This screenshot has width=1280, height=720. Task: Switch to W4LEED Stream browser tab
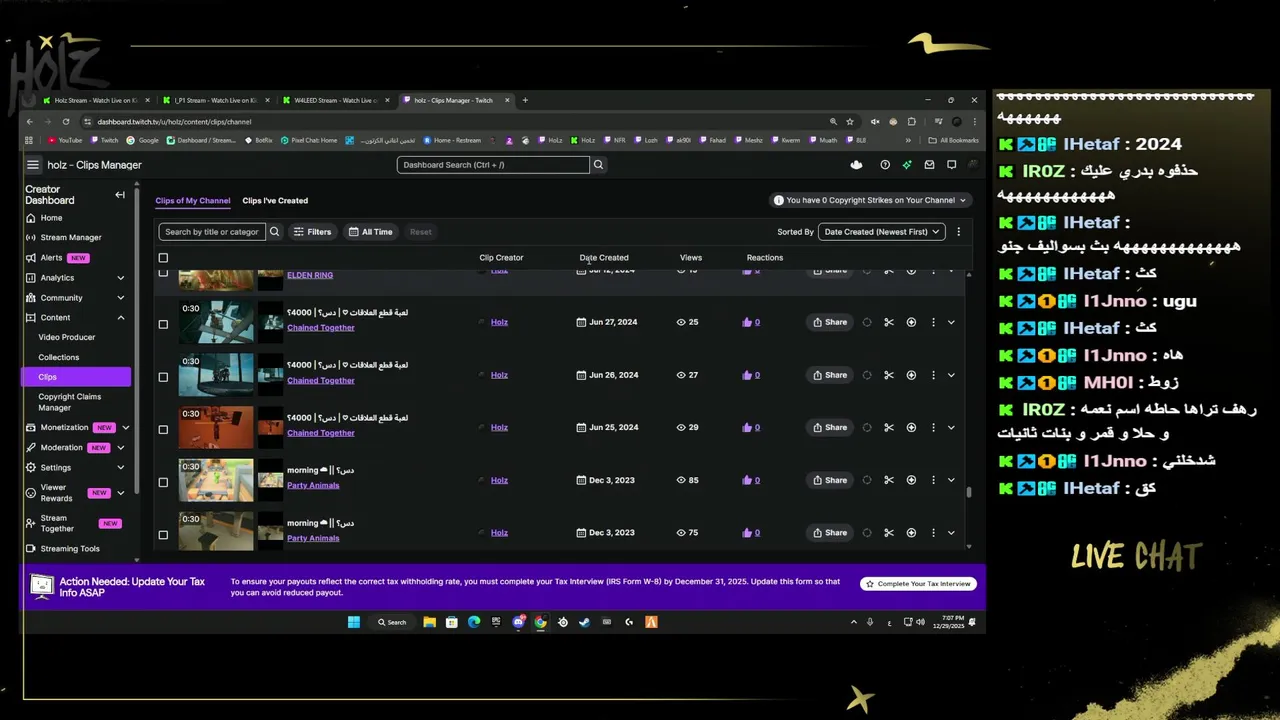335,100
